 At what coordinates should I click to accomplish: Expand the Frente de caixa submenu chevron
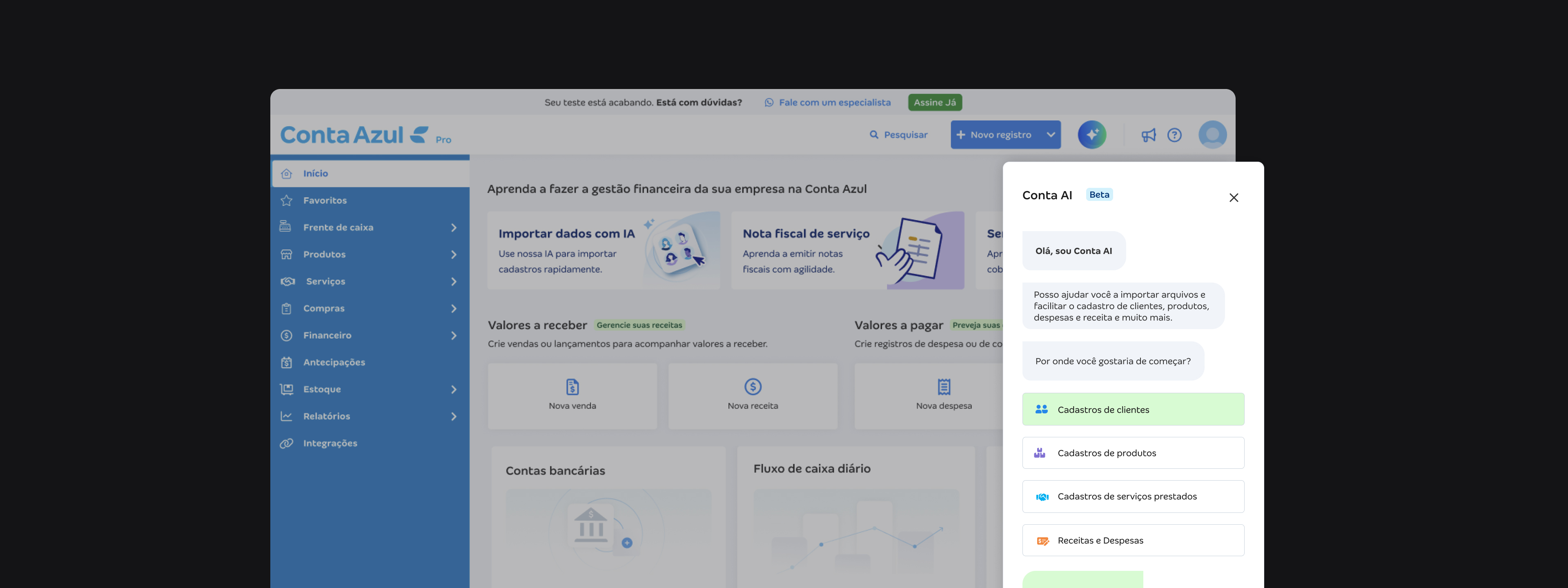click(454, 227)
